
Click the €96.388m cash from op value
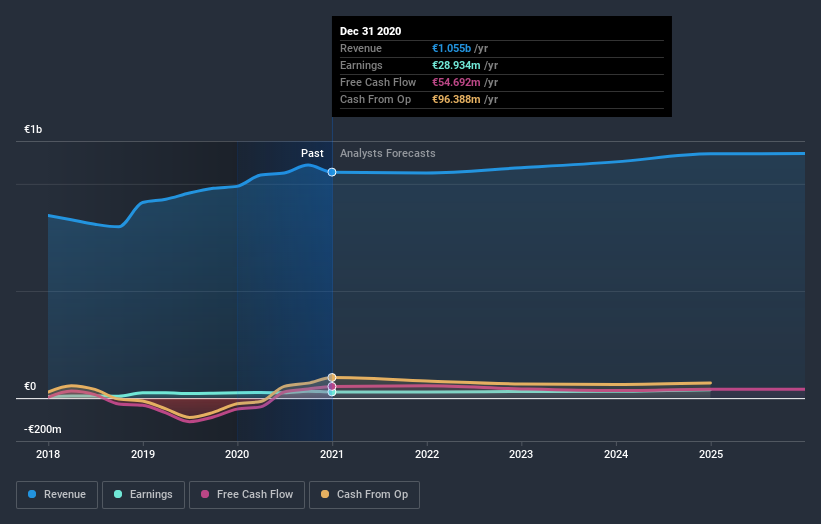pos(456,99)
